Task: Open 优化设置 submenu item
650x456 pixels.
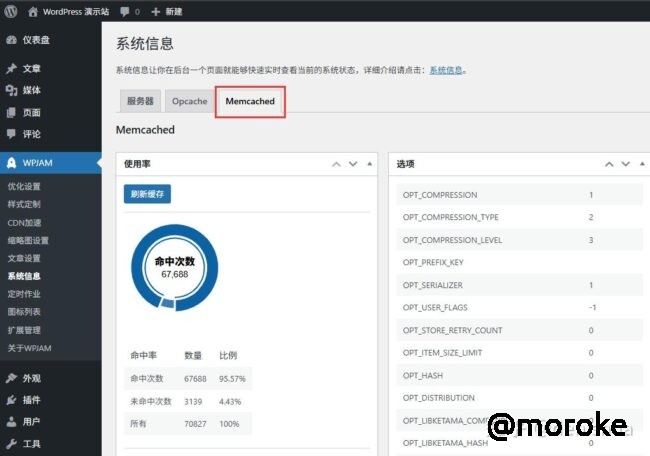Action: tap(24, 186)
